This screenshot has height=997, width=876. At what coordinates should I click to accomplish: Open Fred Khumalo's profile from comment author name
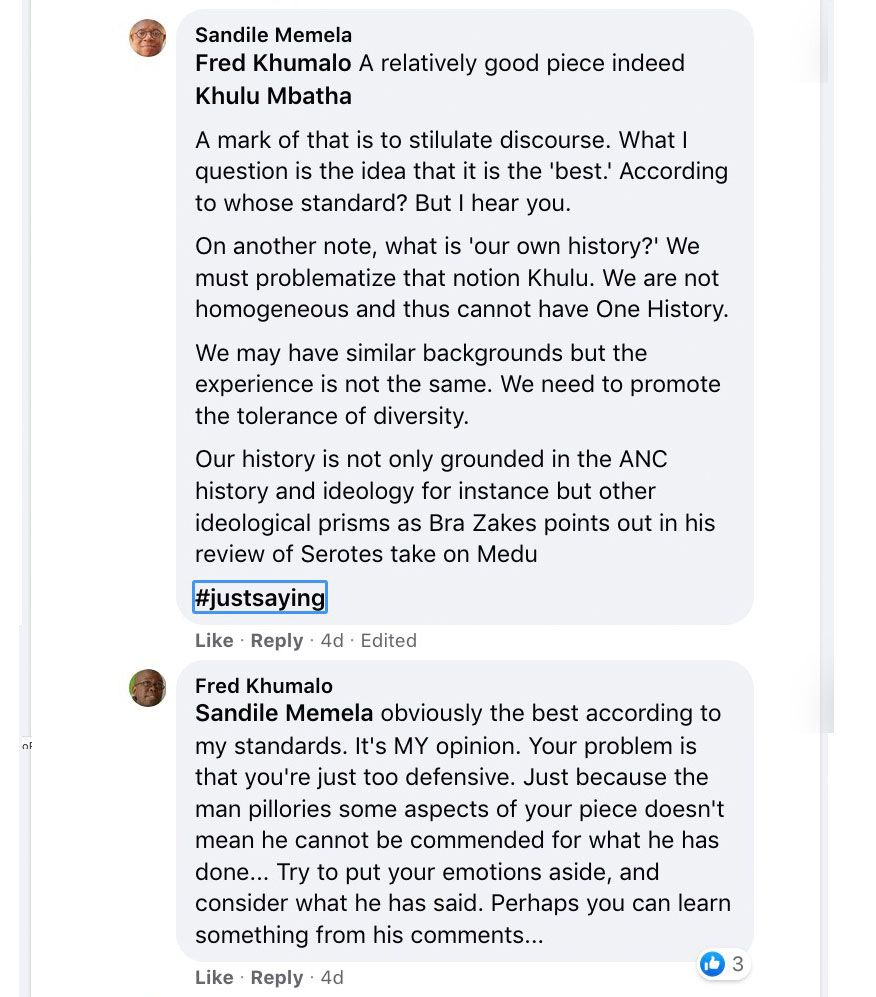click(263, 686)
